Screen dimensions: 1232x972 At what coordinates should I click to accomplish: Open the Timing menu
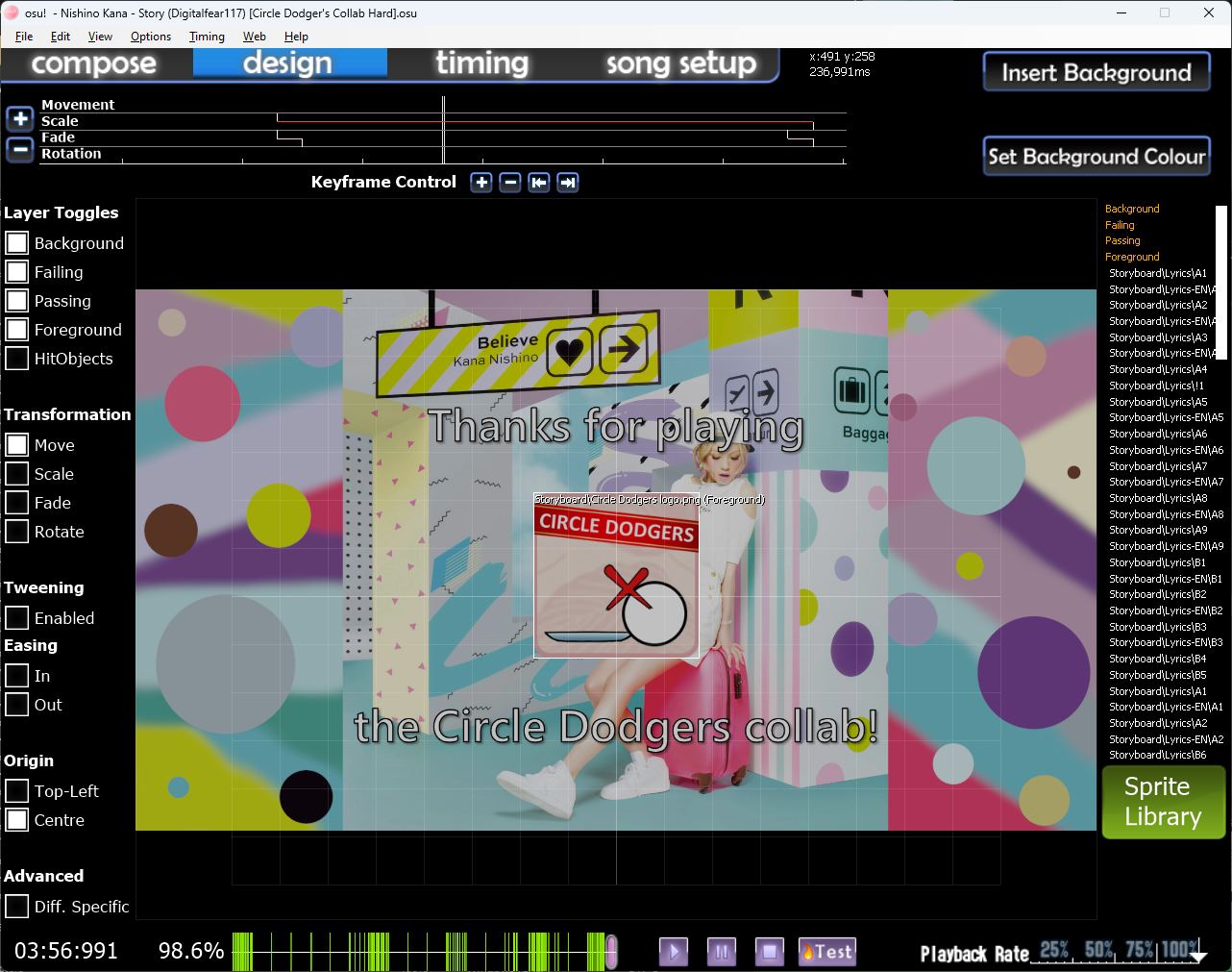pyautogui.click(x=207, y=37)
